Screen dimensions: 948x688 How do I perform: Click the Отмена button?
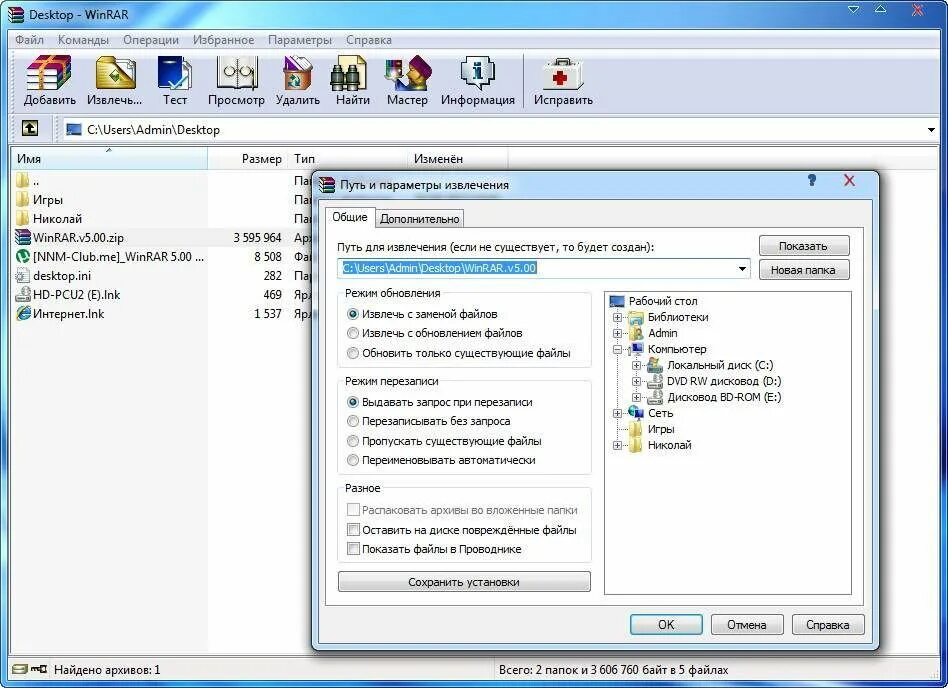coord(747,625)
